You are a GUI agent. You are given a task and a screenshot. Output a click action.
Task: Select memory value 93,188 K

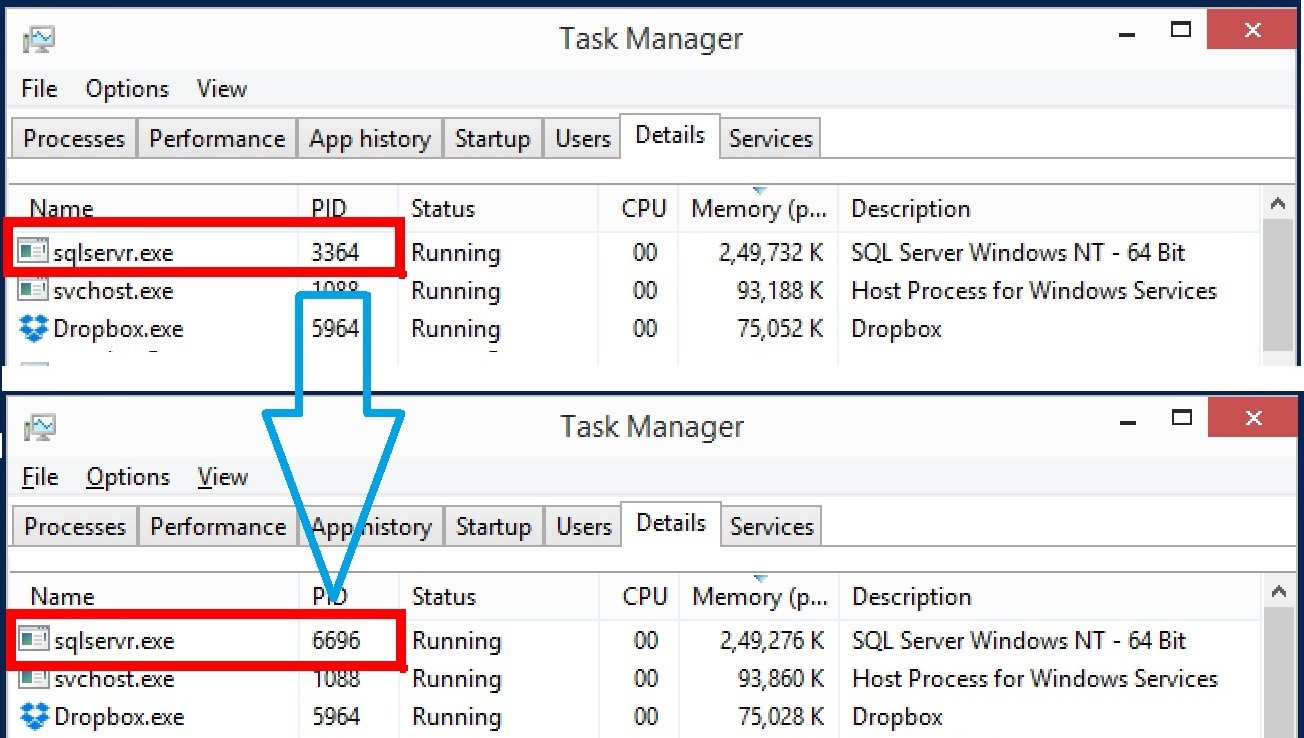coord(781,291)
